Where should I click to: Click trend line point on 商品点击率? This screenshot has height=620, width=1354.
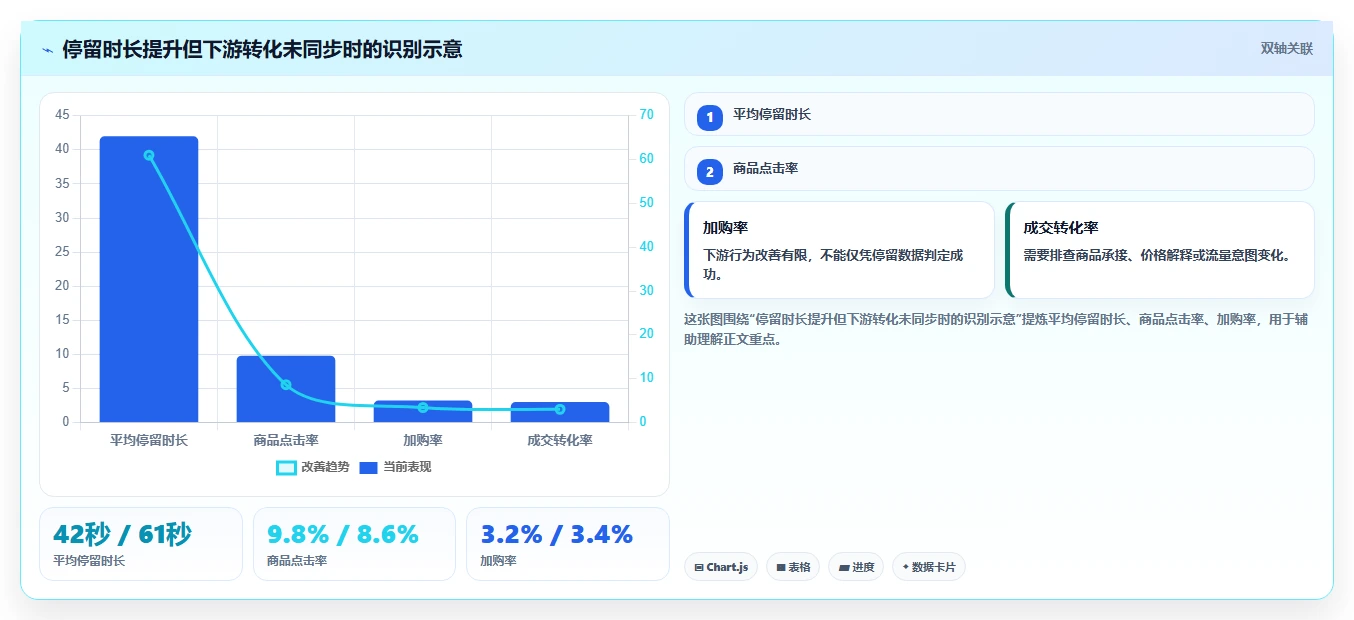tap(286, 385)
